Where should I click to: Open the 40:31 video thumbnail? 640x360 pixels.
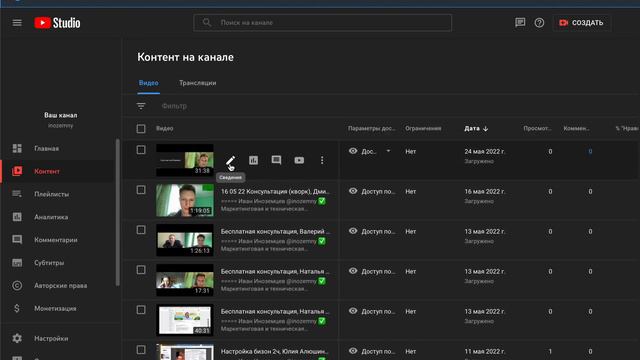coord(185,320)
